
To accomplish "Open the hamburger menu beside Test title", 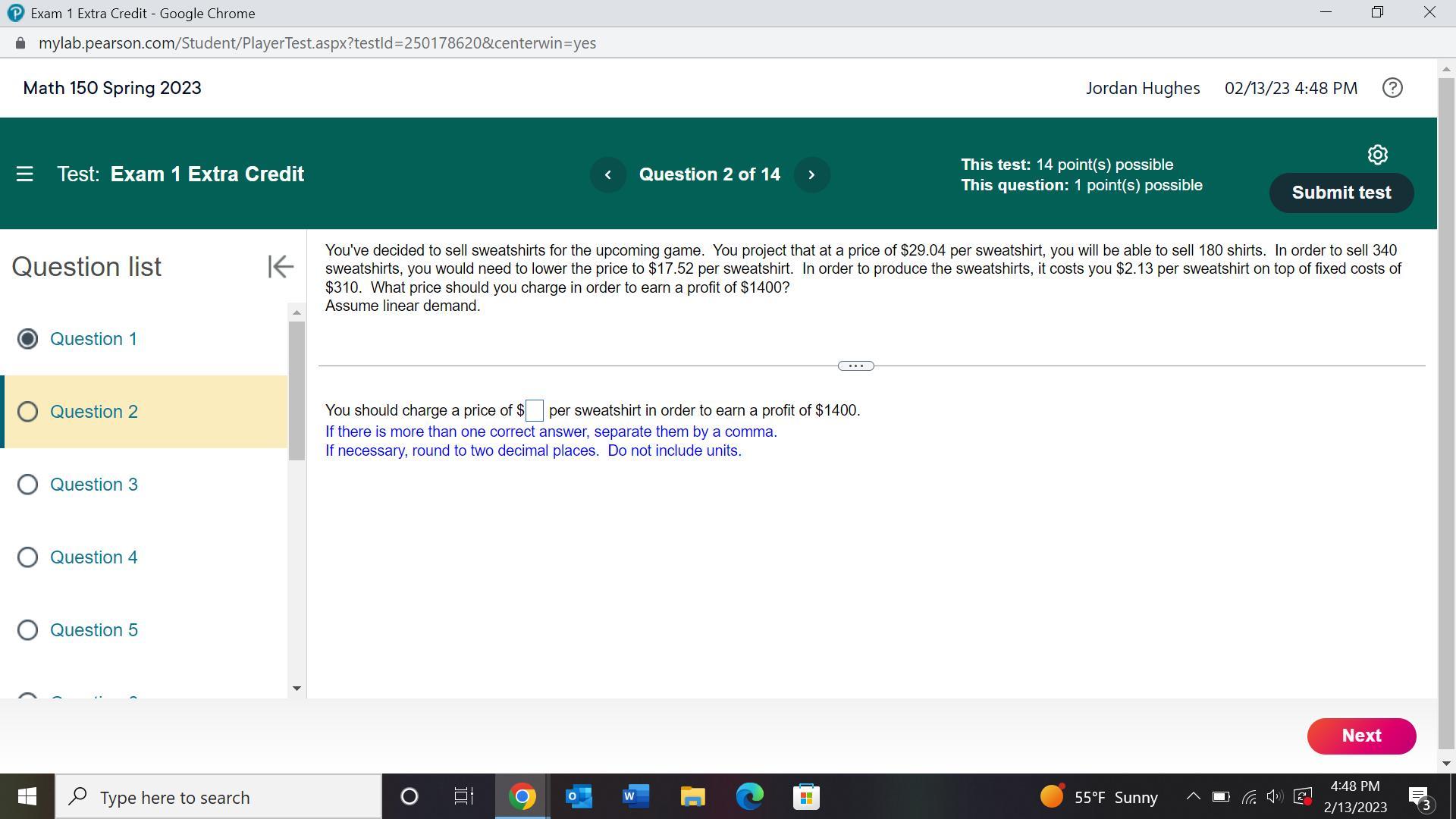I will point(24,174).
